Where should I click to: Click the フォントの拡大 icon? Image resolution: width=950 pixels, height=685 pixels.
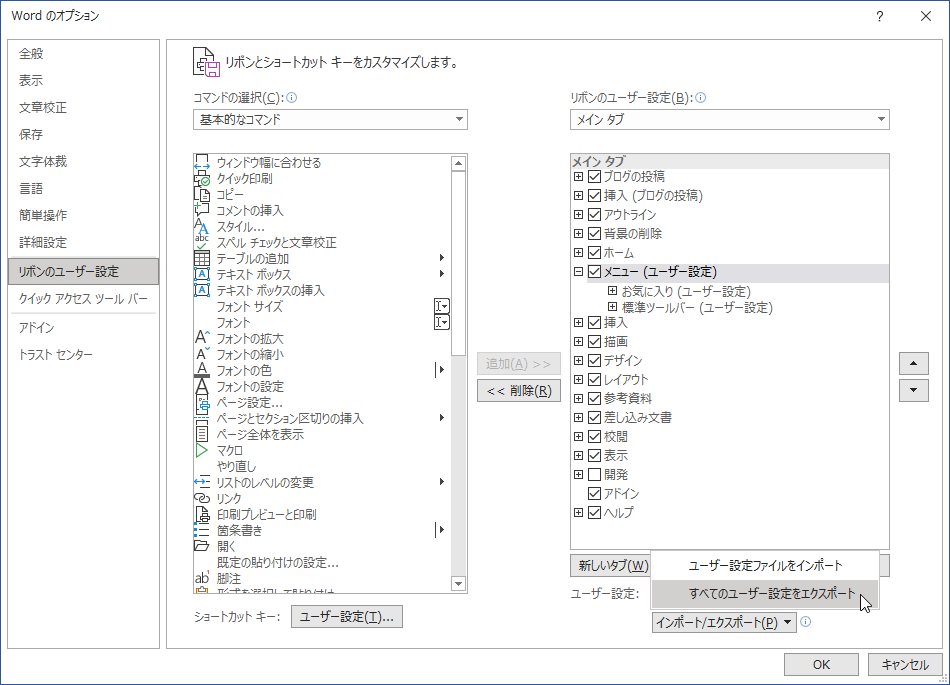pyautogui.click(x=202, y=338)
